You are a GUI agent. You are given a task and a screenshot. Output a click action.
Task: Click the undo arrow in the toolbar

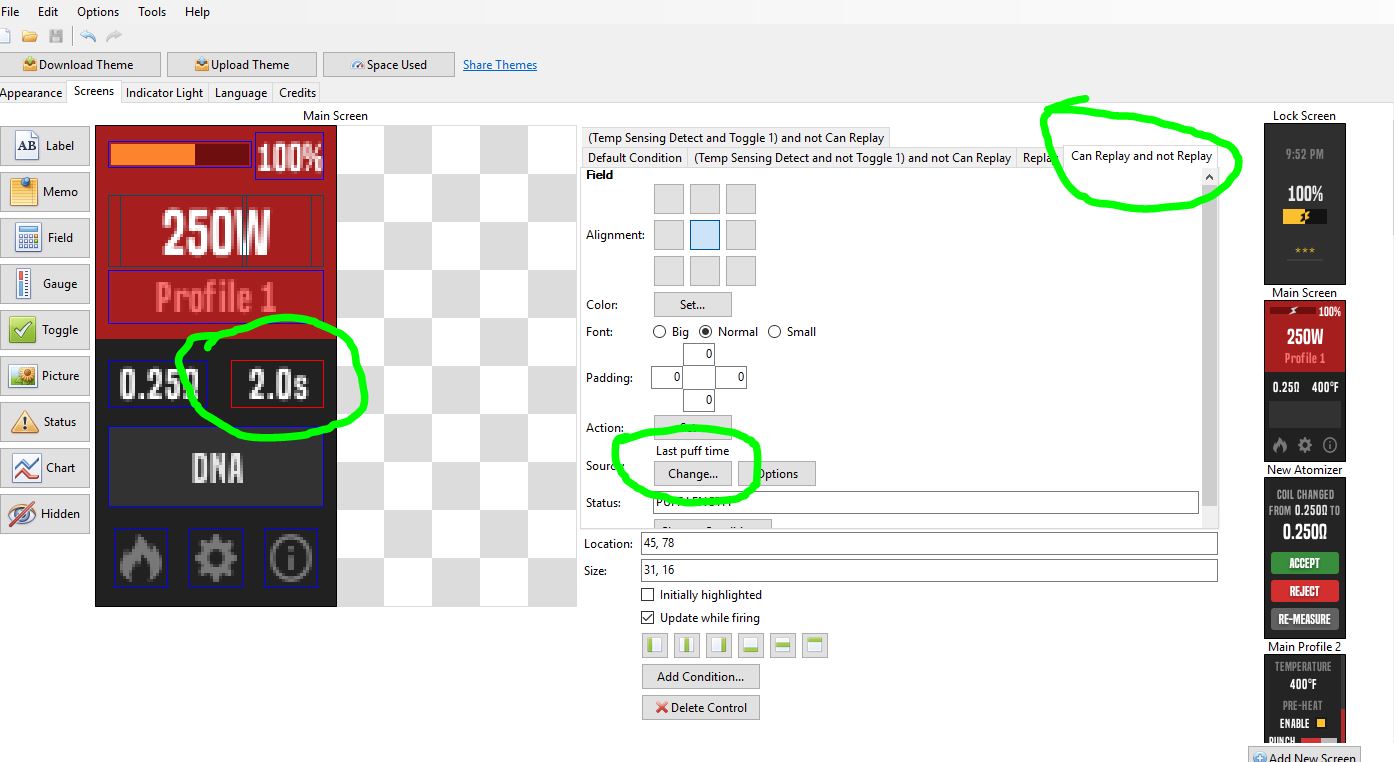click(88, 36)
